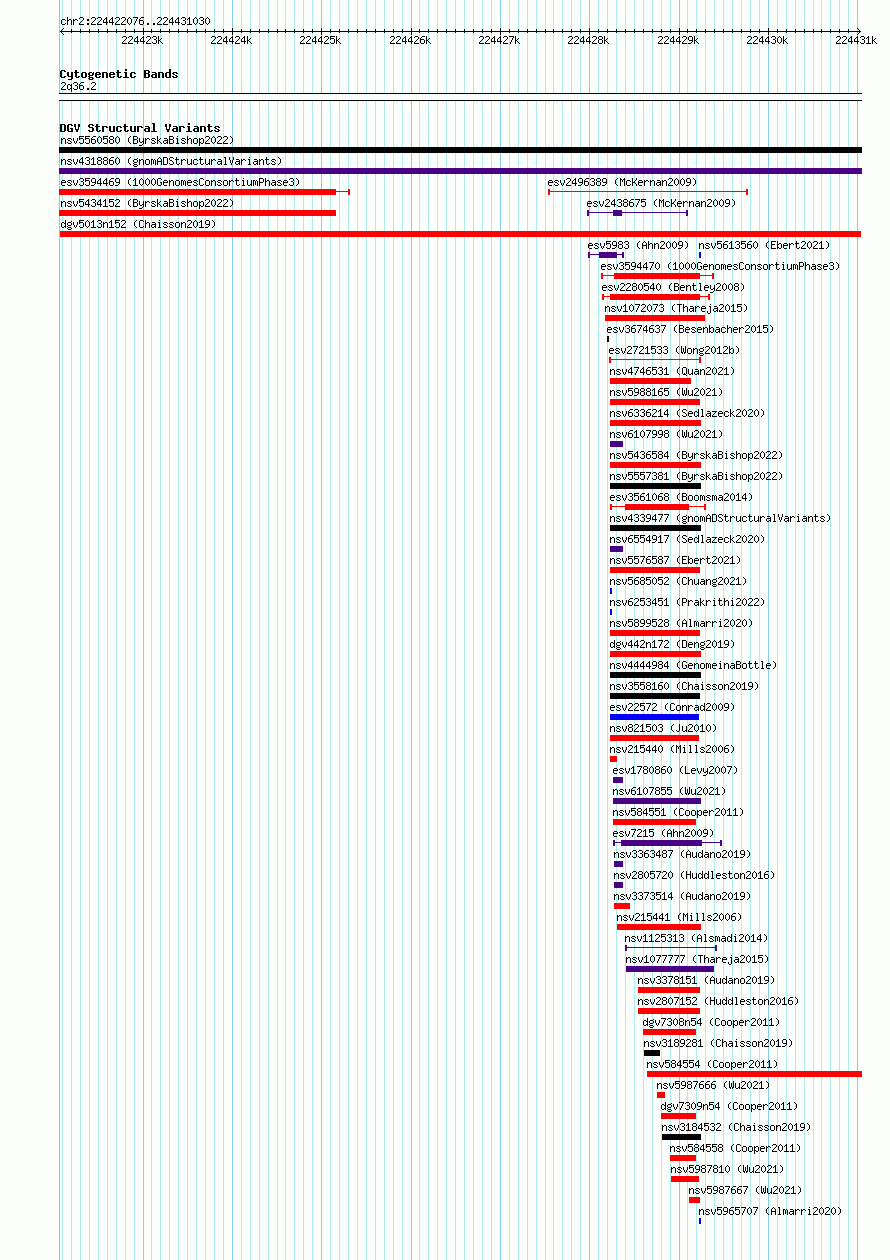This screenshot has width=890, height=1260.
Task: Select esv2721533 (Wong2012b) variant
Action: tap(674, 350)
